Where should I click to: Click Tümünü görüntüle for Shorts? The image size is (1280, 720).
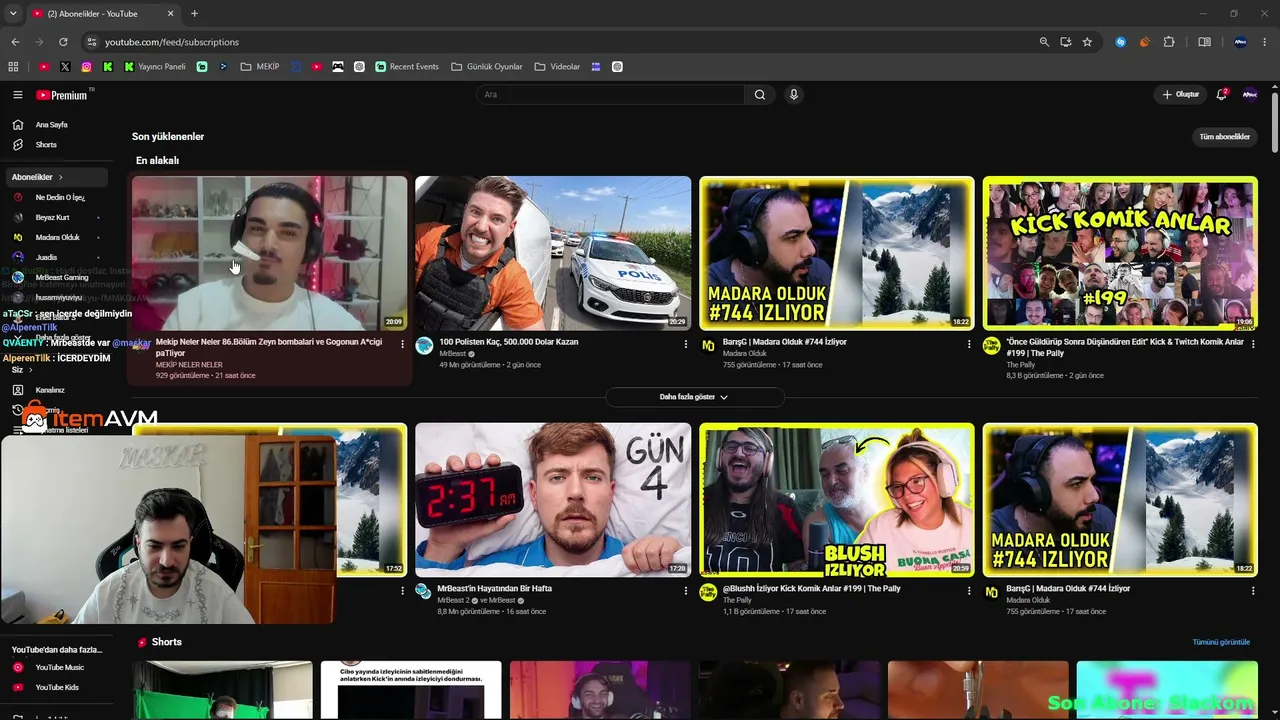click(x=1221, y=642)
